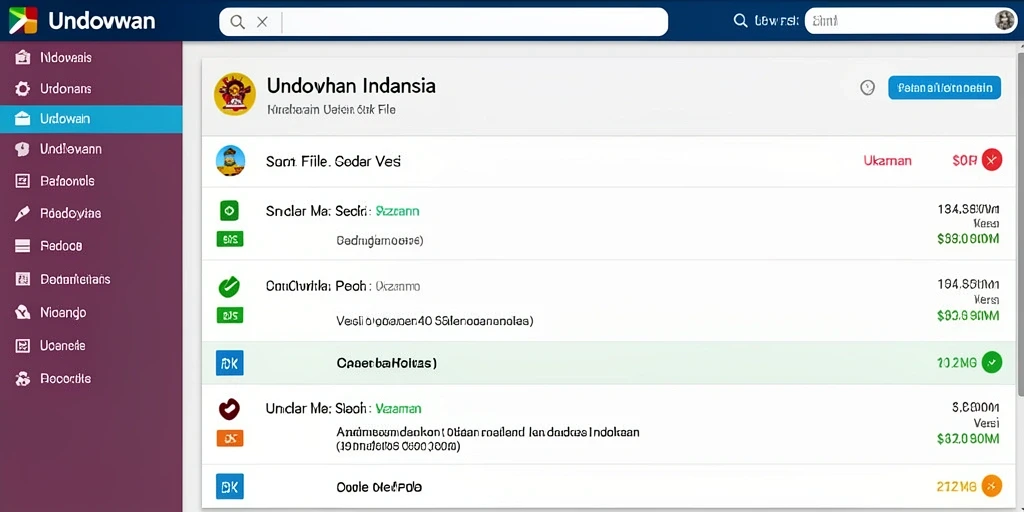Click blue badge in Caeenba Holcas row
1024x512 pixels.
point(230,362)
